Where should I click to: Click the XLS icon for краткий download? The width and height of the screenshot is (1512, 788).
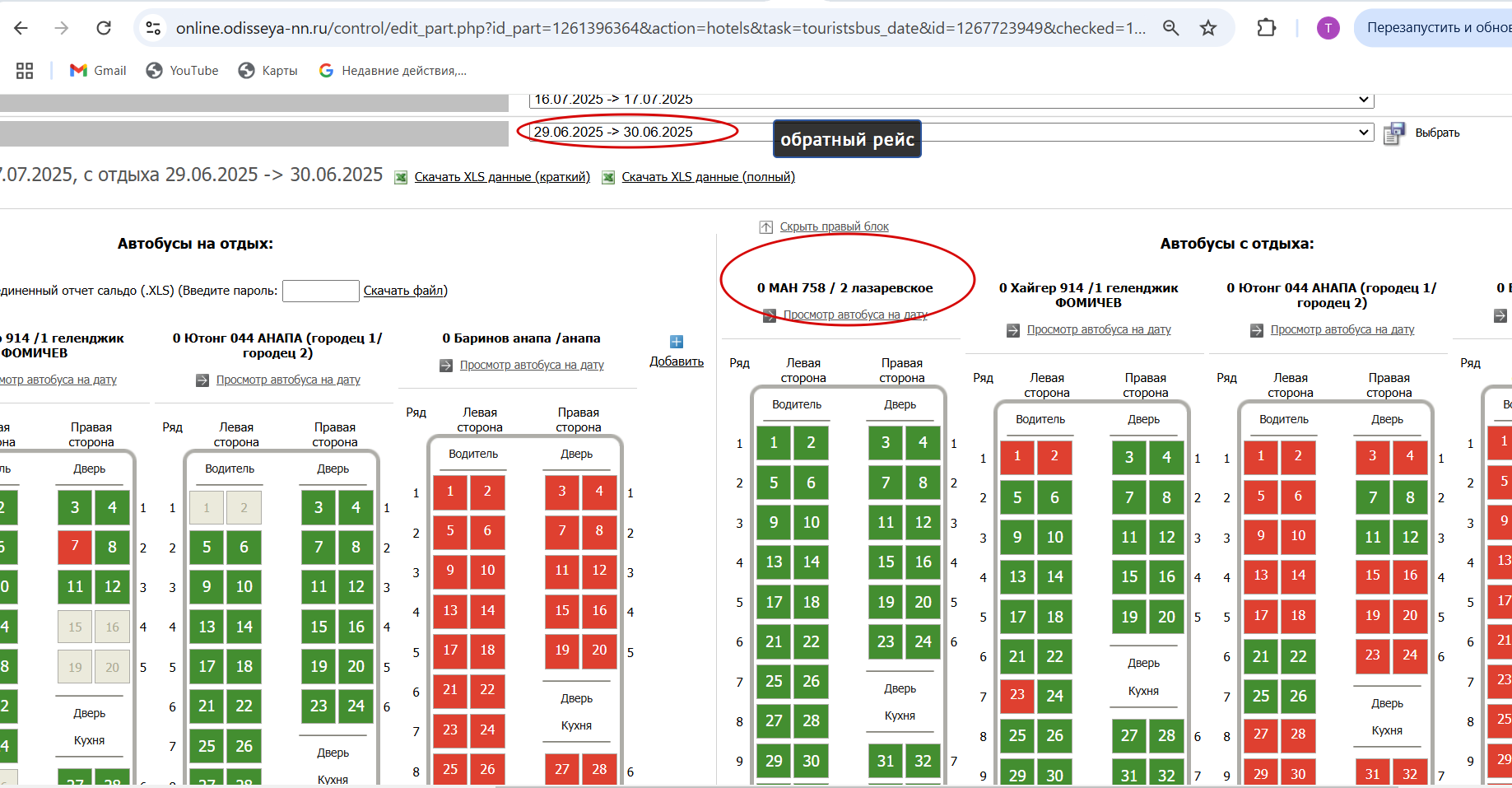(401, 177)
